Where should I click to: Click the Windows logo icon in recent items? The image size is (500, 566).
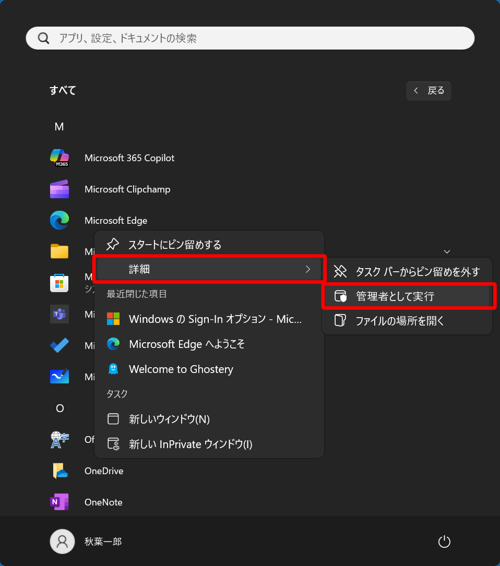click(113, 319)
